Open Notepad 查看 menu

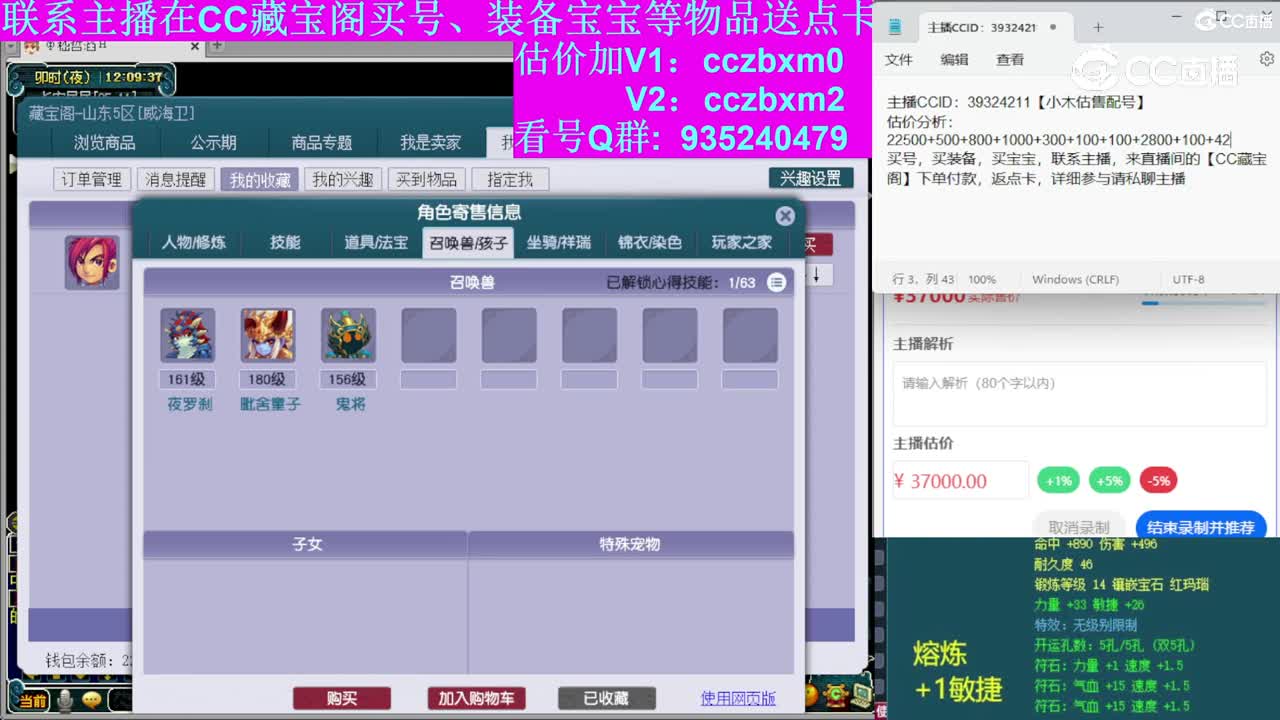click(1010, 60)
